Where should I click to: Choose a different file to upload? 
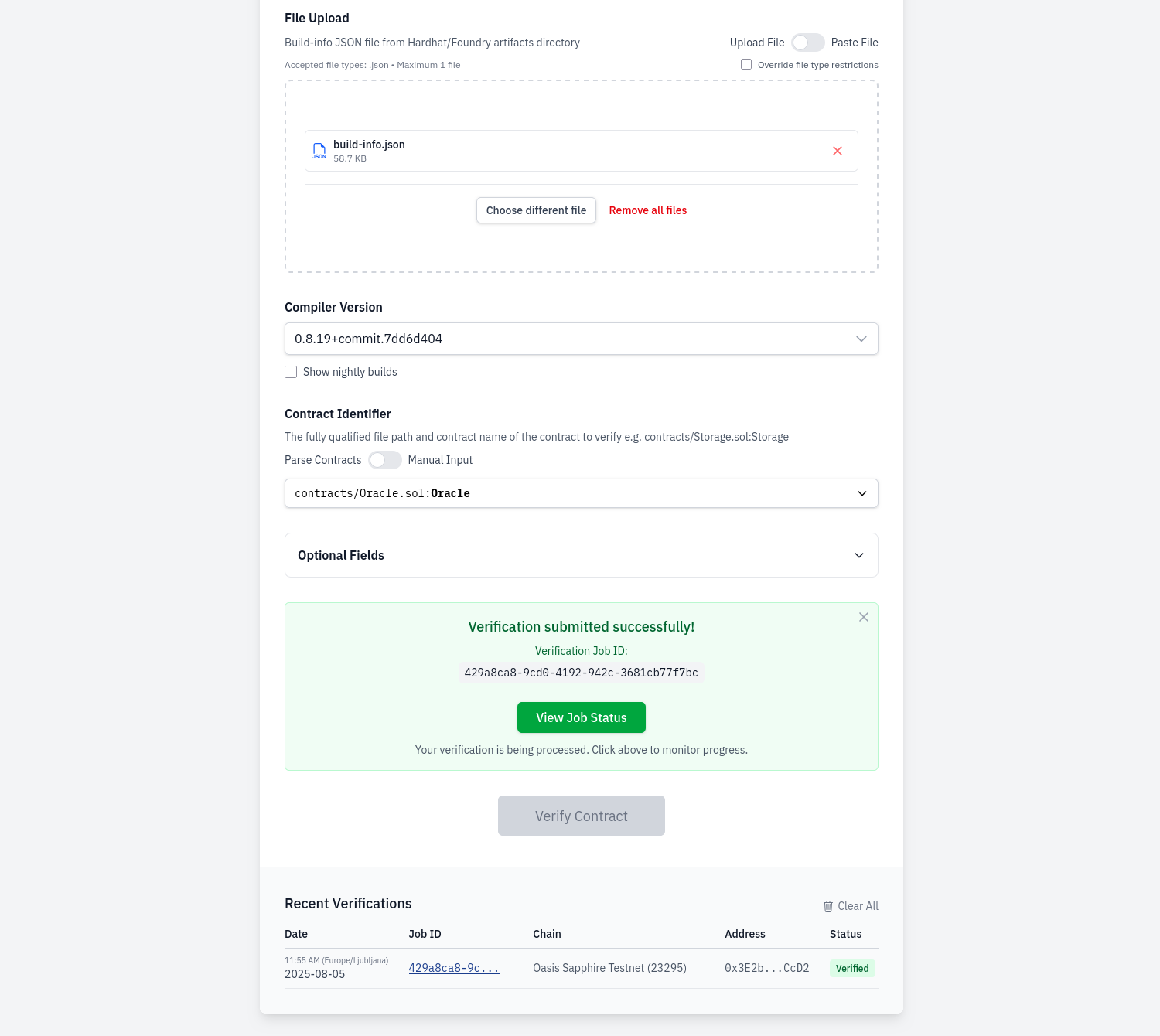coord(536,210)
